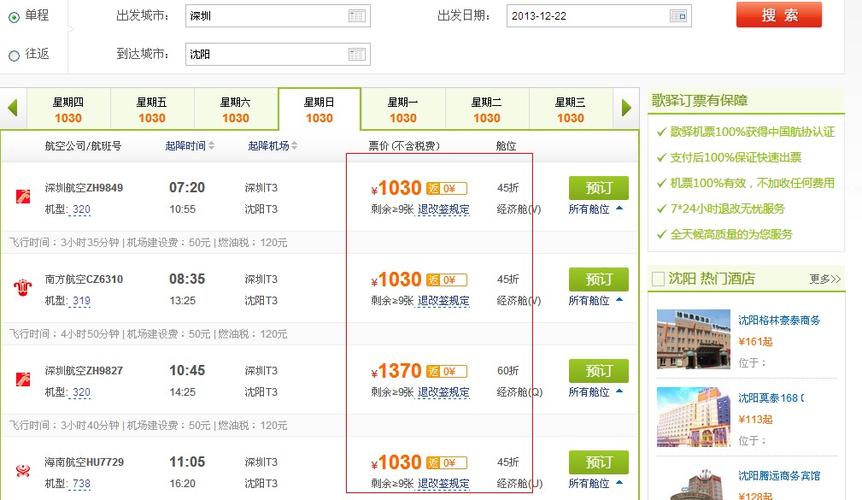Click the red 搜索 button
This screenshot has height=500, width=862.
tap(779, 15)
